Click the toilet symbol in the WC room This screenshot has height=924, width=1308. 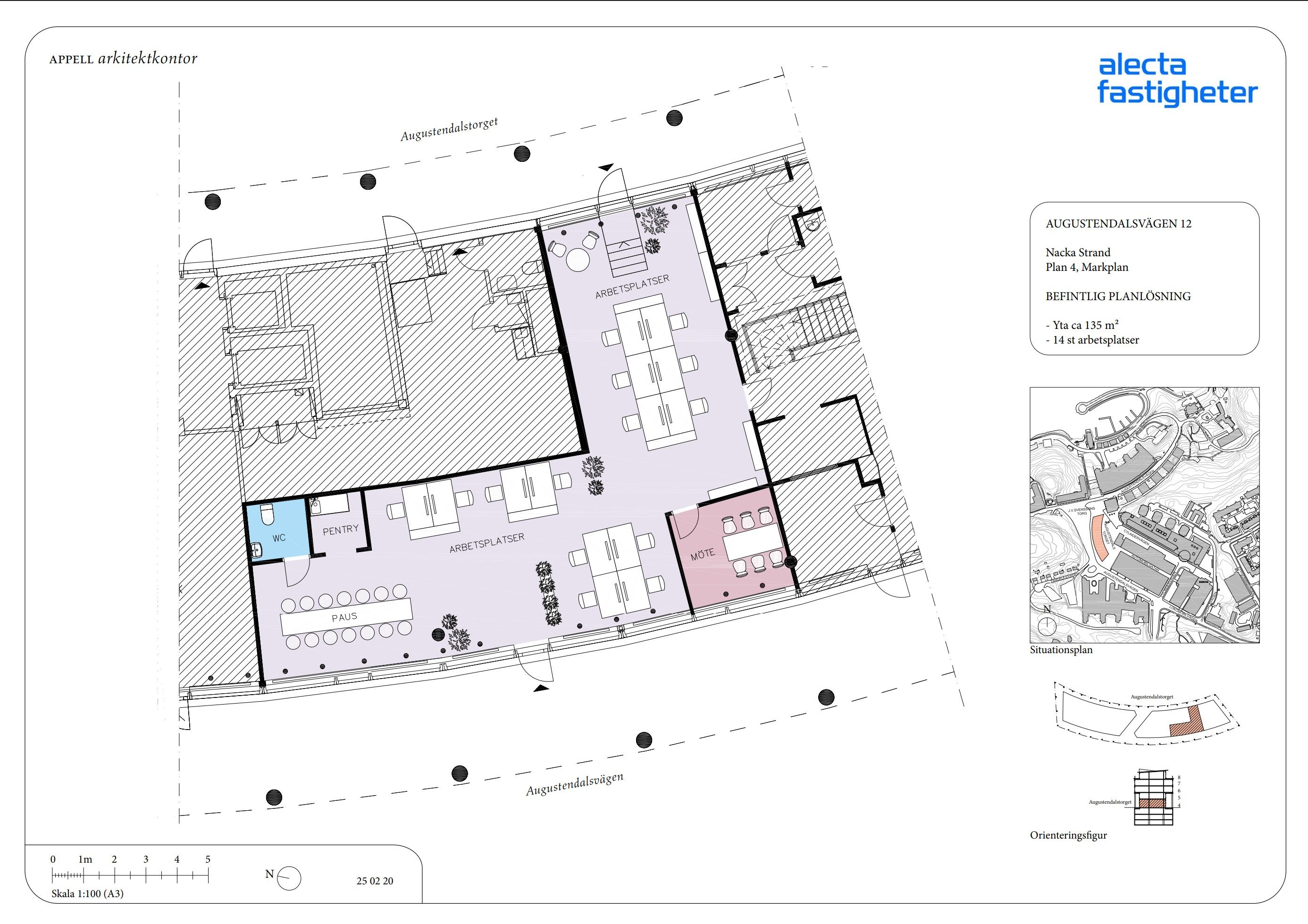267,514
